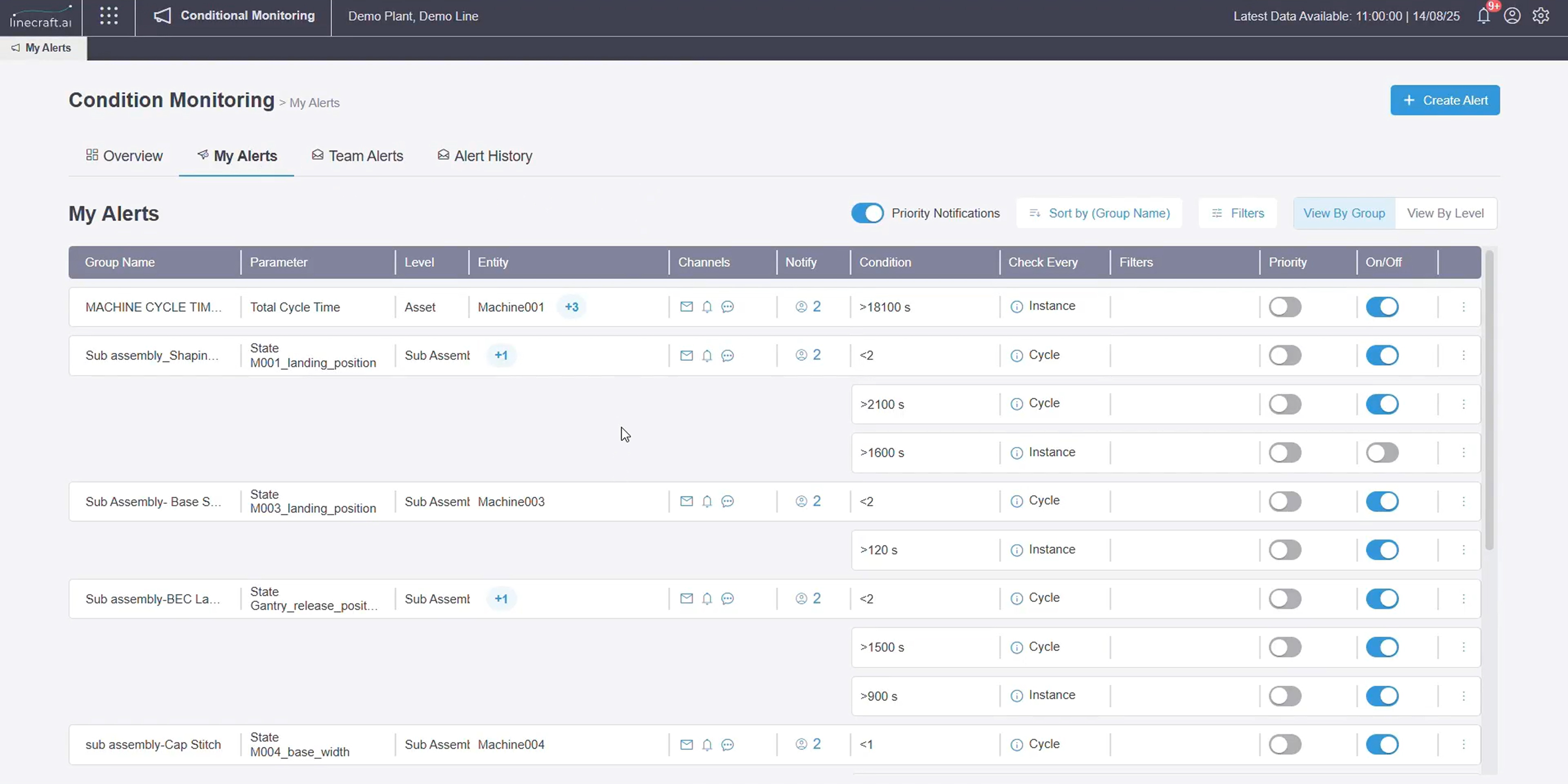Click notify count 2 in MACHINE CYCLE TIM row
The image size is (1568, 784).
coord(816,307)
